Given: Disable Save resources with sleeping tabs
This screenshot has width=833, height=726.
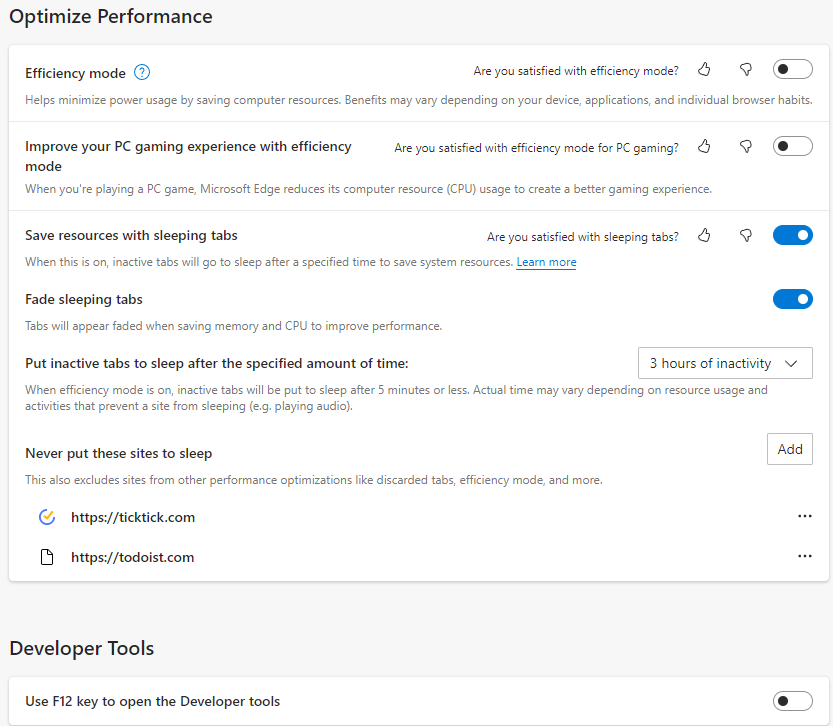Looking at the screenshot, I should point(792,236).
